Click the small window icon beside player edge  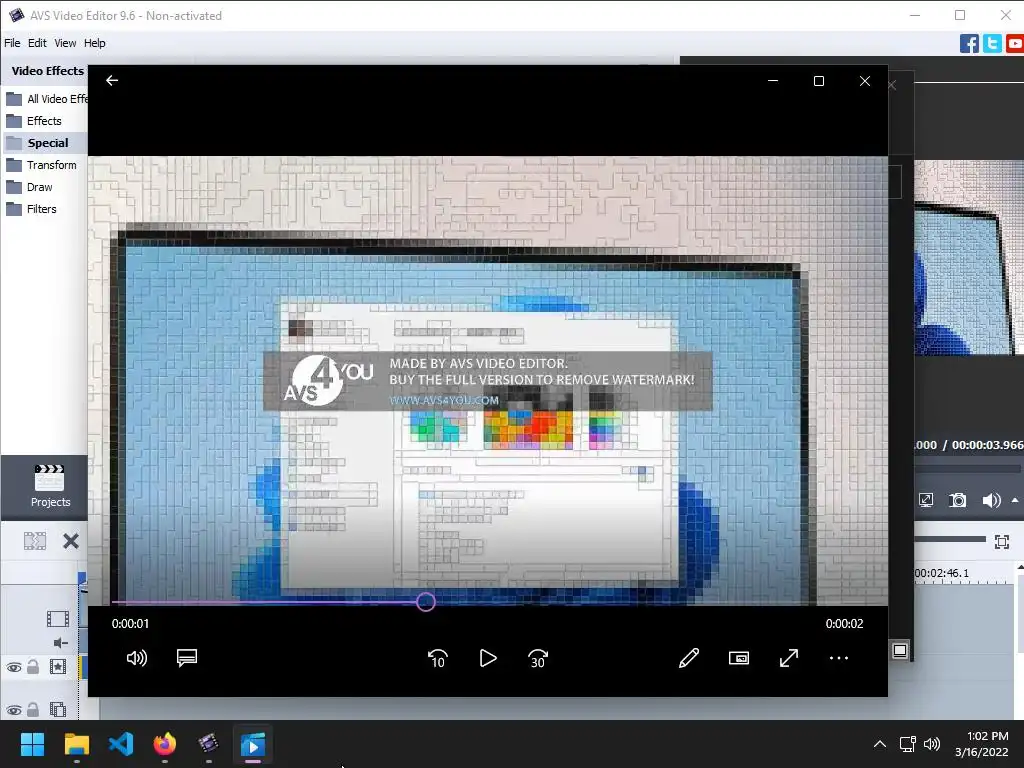pos(899,650)
